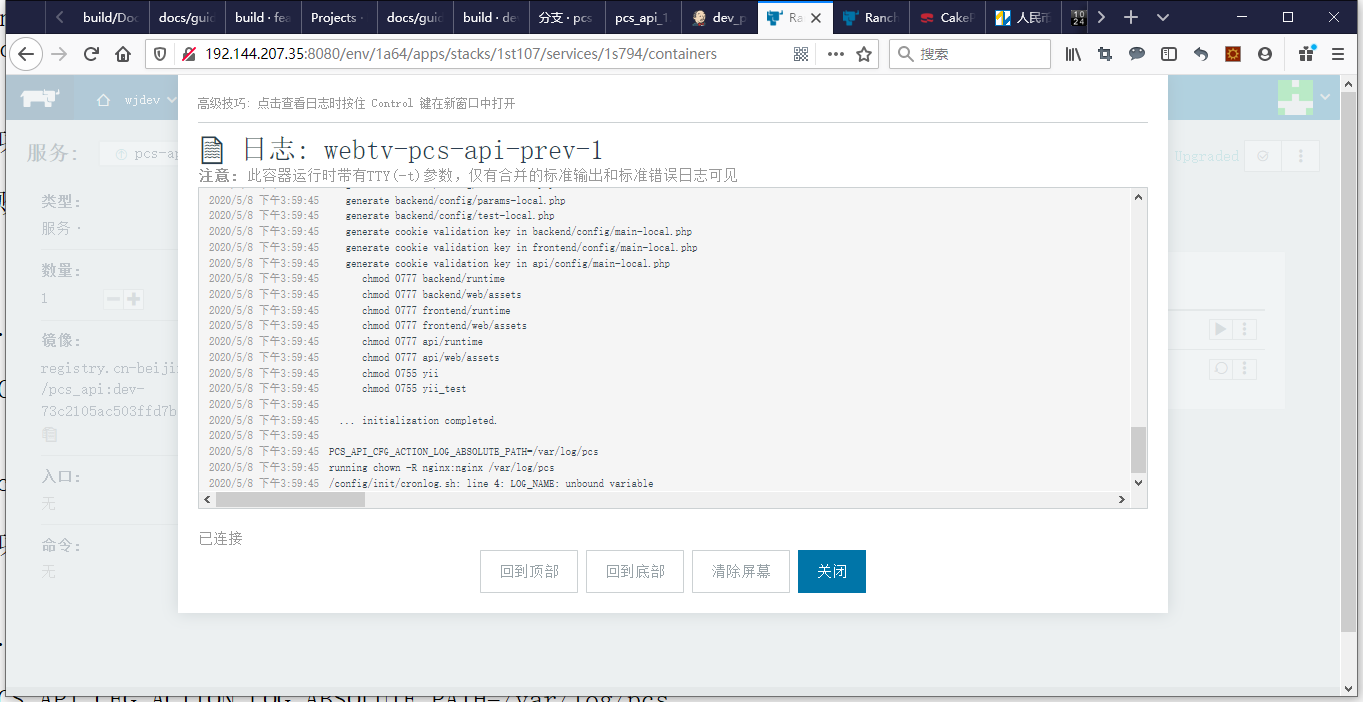The width and height of the screenshot is (1363, 702).
Task: Close the log dialog with 关闭
Action: (x=832, y=571)
